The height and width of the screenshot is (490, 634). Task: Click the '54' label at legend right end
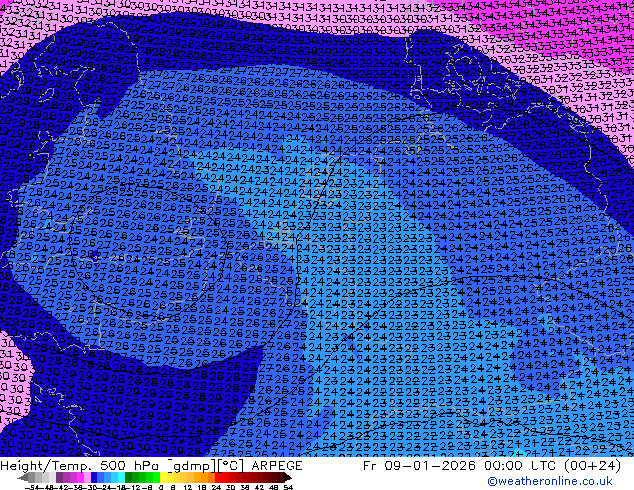tap(288, 487)
